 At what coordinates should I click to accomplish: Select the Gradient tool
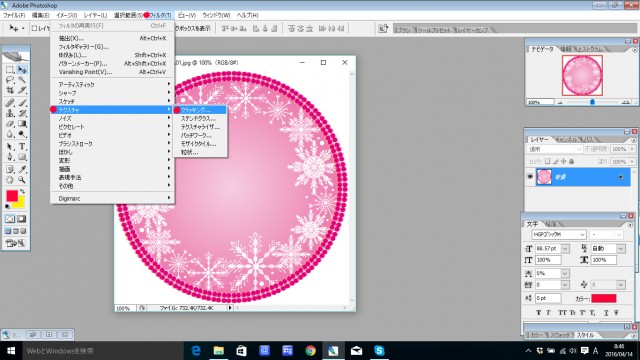point(22,124)
